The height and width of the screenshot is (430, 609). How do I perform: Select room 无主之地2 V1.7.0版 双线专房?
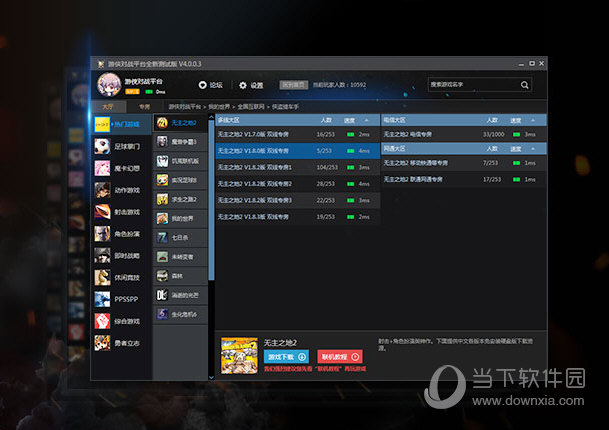tap(298, 134)
